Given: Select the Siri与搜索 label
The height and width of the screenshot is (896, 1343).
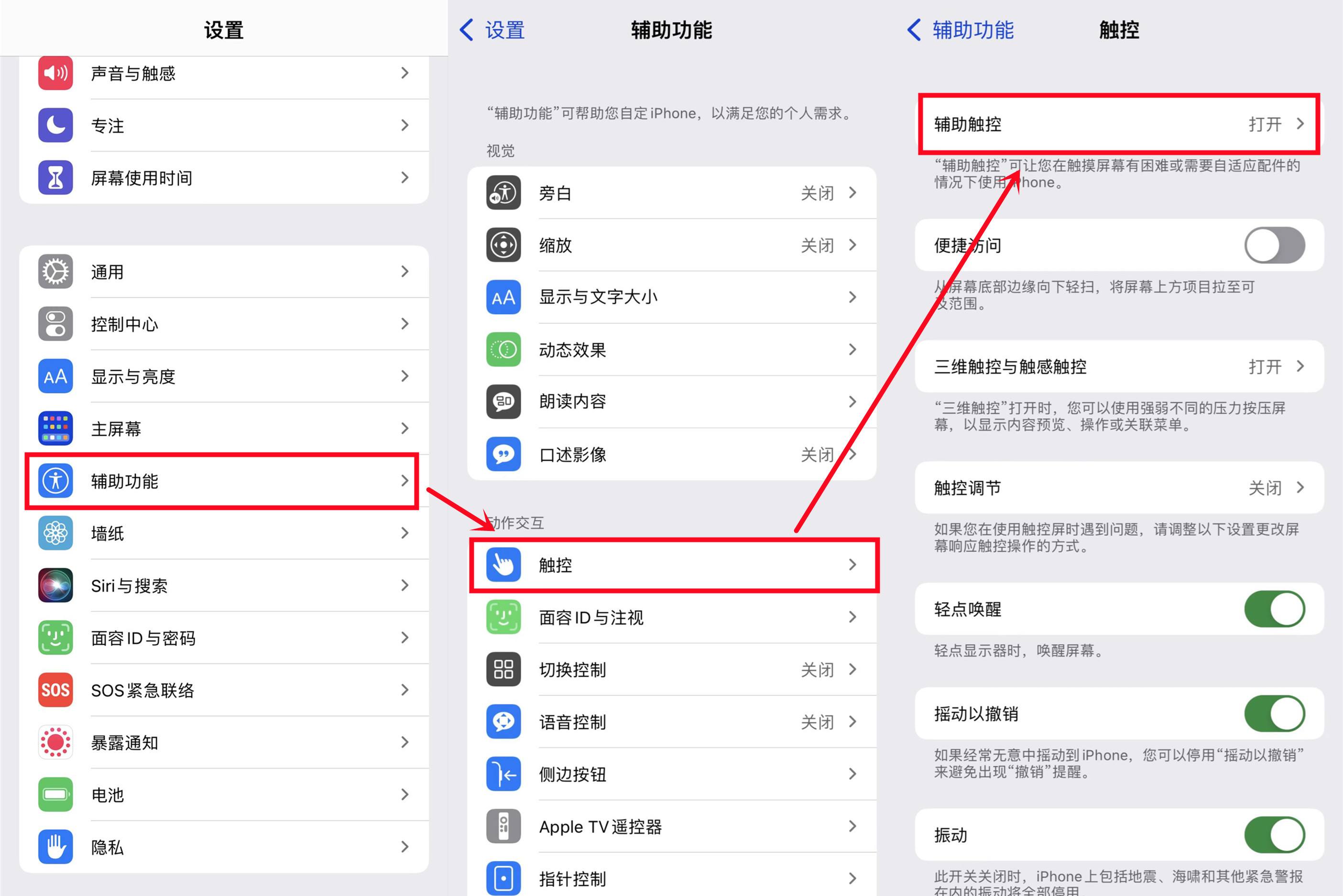Looking at the screenshot, I should click(129, 586).
